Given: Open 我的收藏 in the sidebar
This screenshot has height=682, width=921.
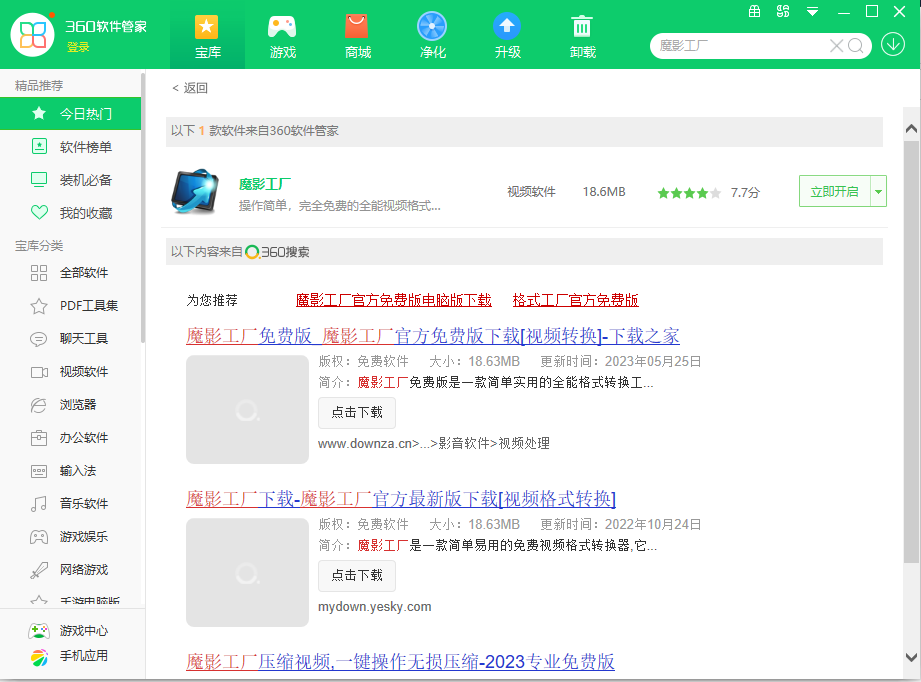Looking at the screenshot, I should click(x=70, y=213).
